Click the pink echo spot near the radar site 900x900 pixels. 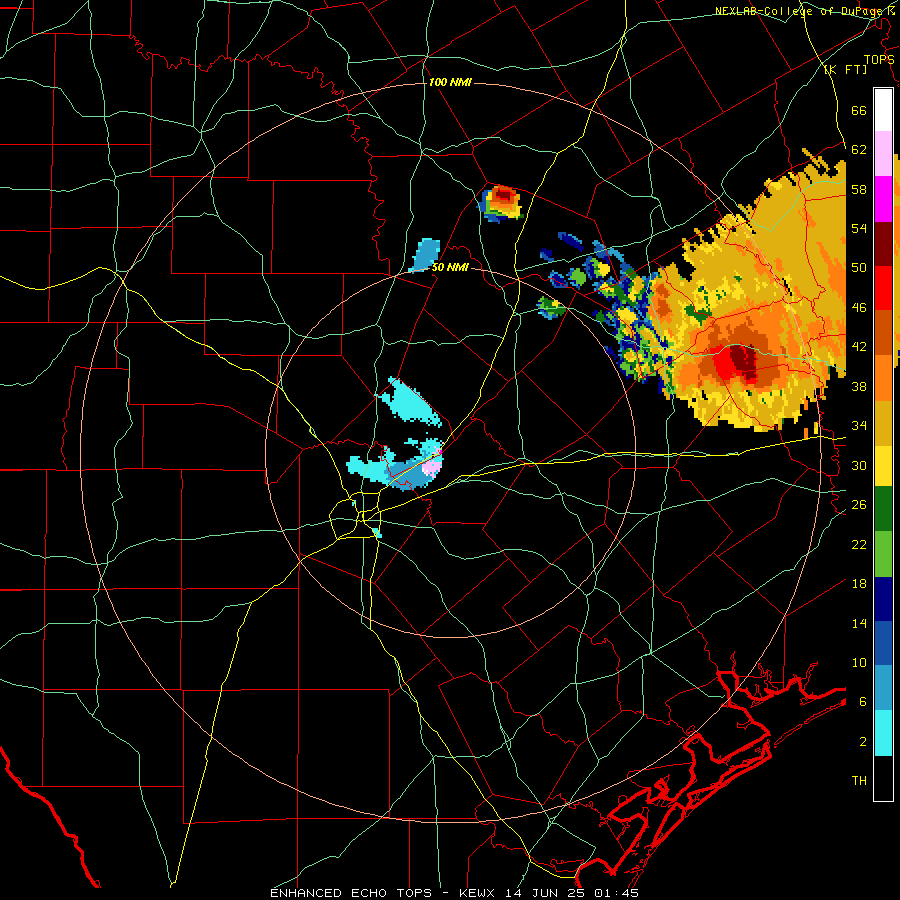(x=432, y=465)
